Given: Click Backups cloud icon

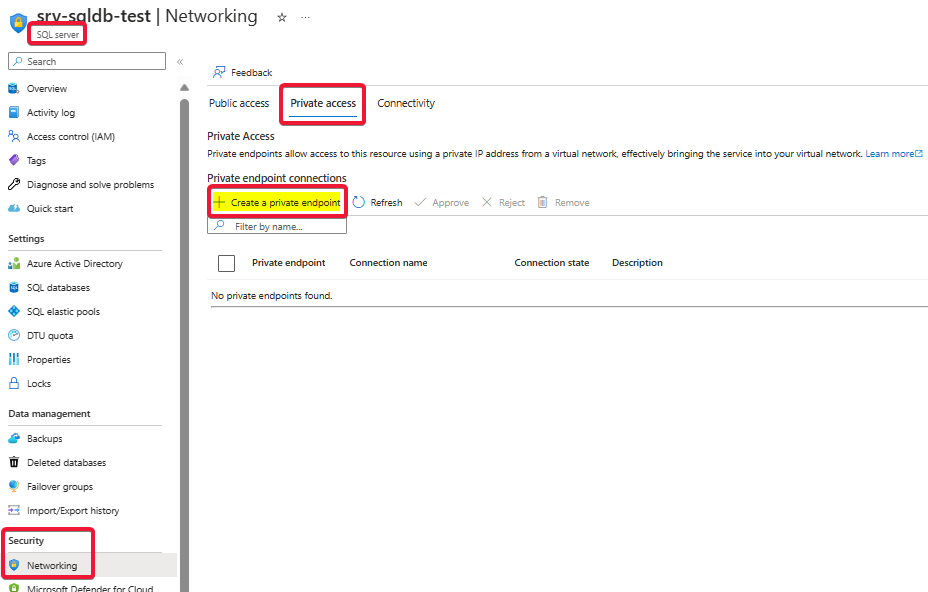Looking at the screenshot, I should point(14,438).
